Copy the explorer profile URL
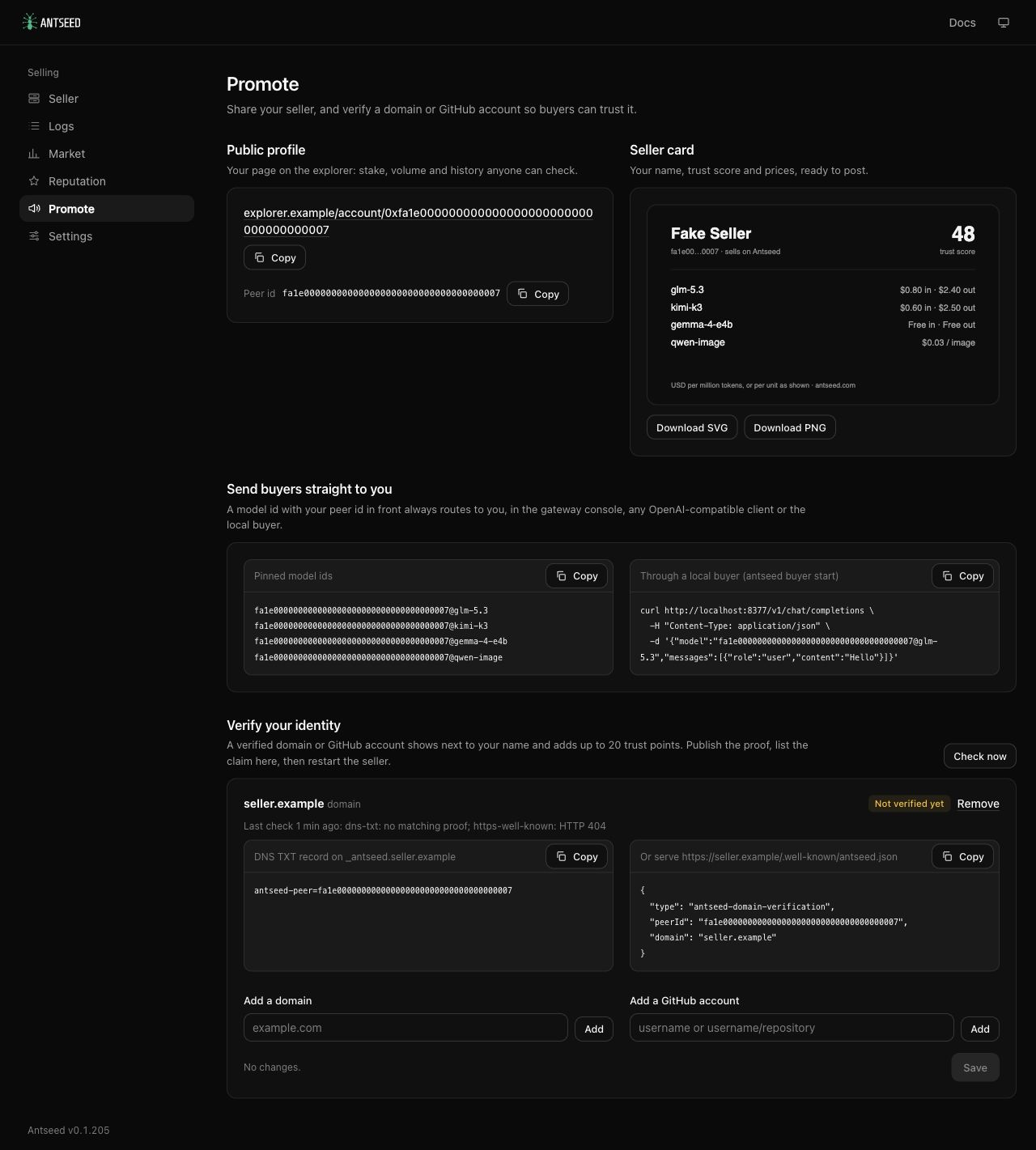Viewport: 1036px width, 1150px height. pyautogui.click(x=274, y=257)
